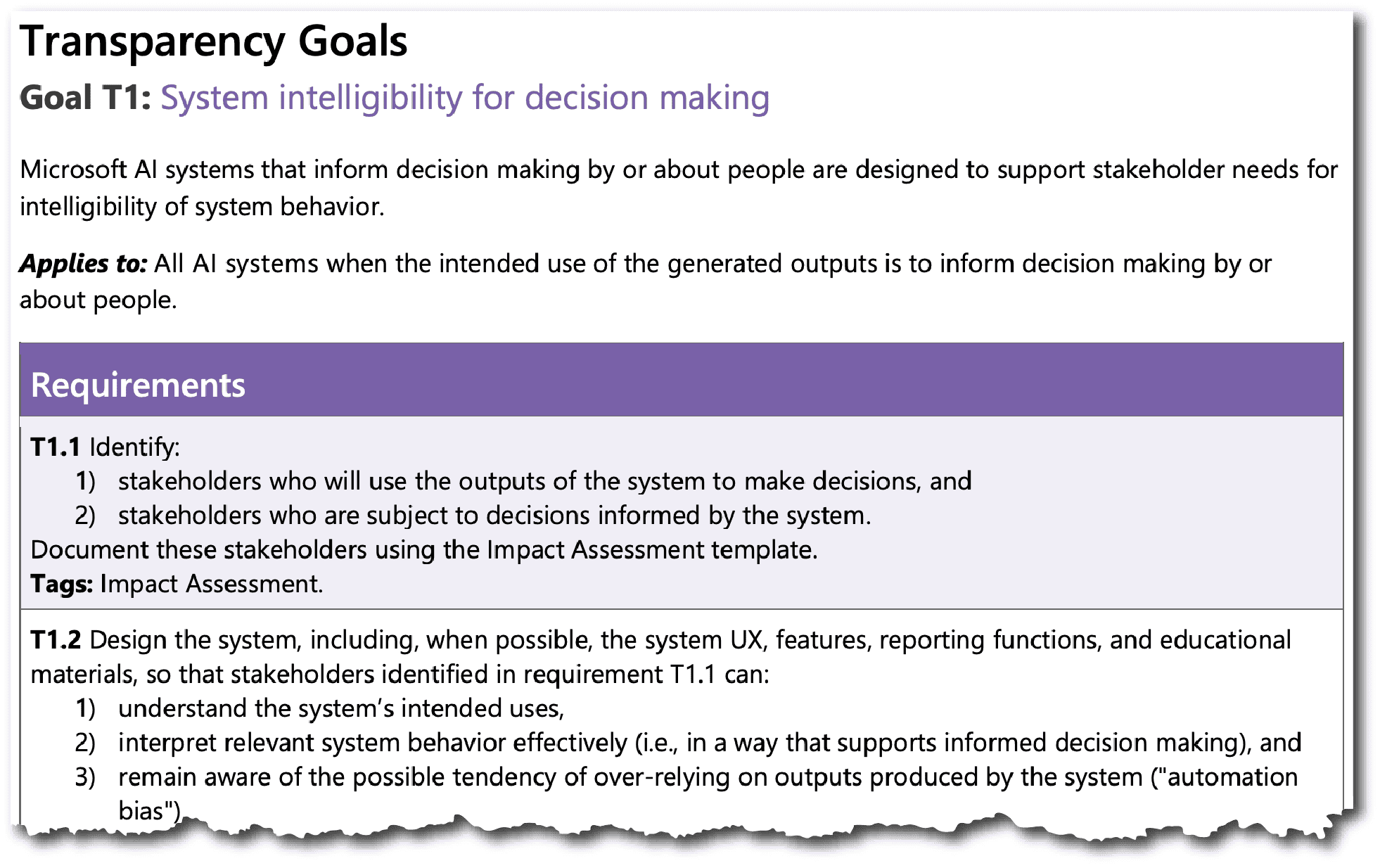This screenshot has width=1380, height=868.
Task: Click "Impact Assessment." tag value after Tags
Action: click(212, 585)
